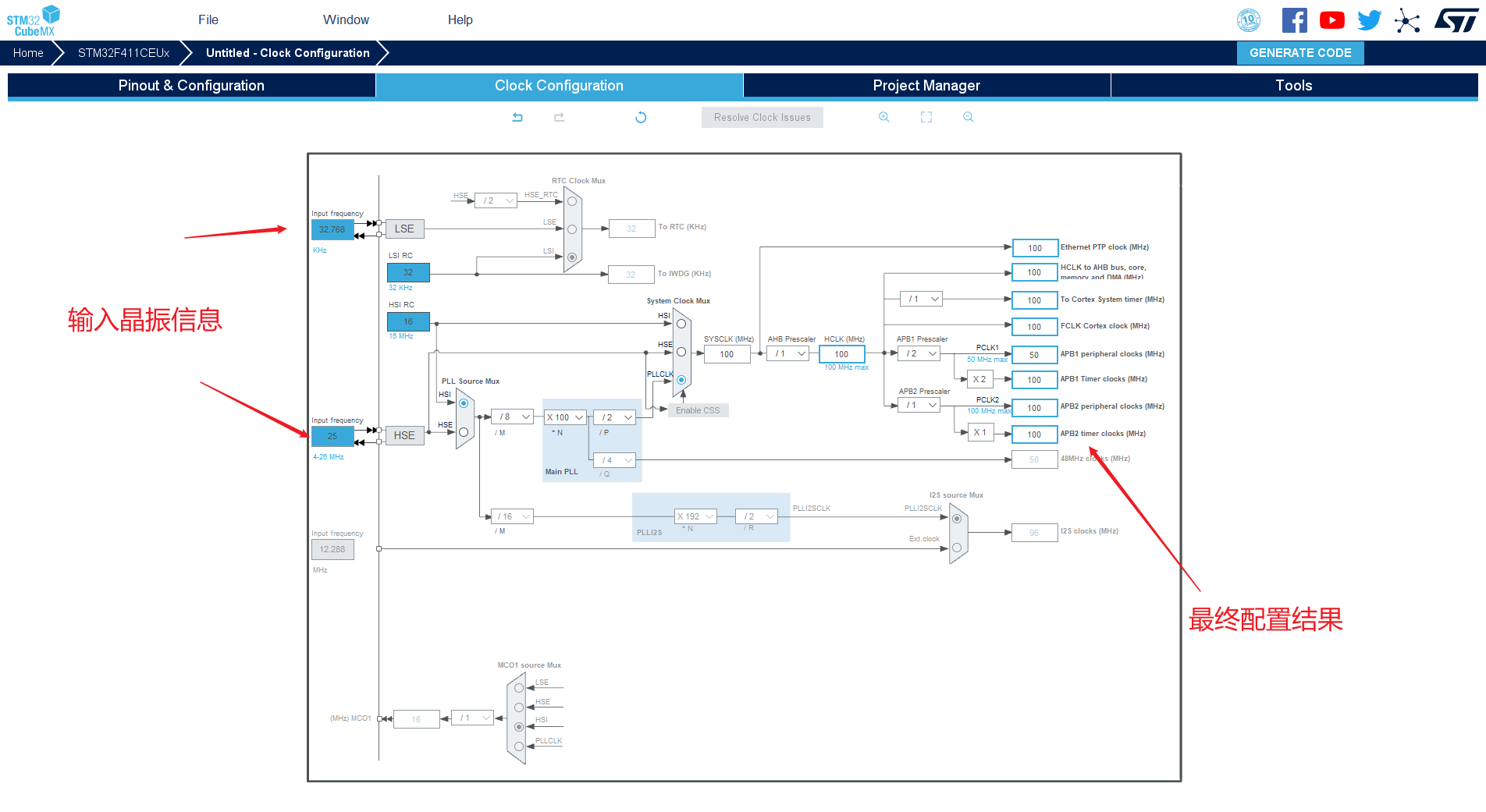This screenshot has width=1486, height=812.
Task: Click the HCLK (MHz) value field
Action: coord(841,354)
